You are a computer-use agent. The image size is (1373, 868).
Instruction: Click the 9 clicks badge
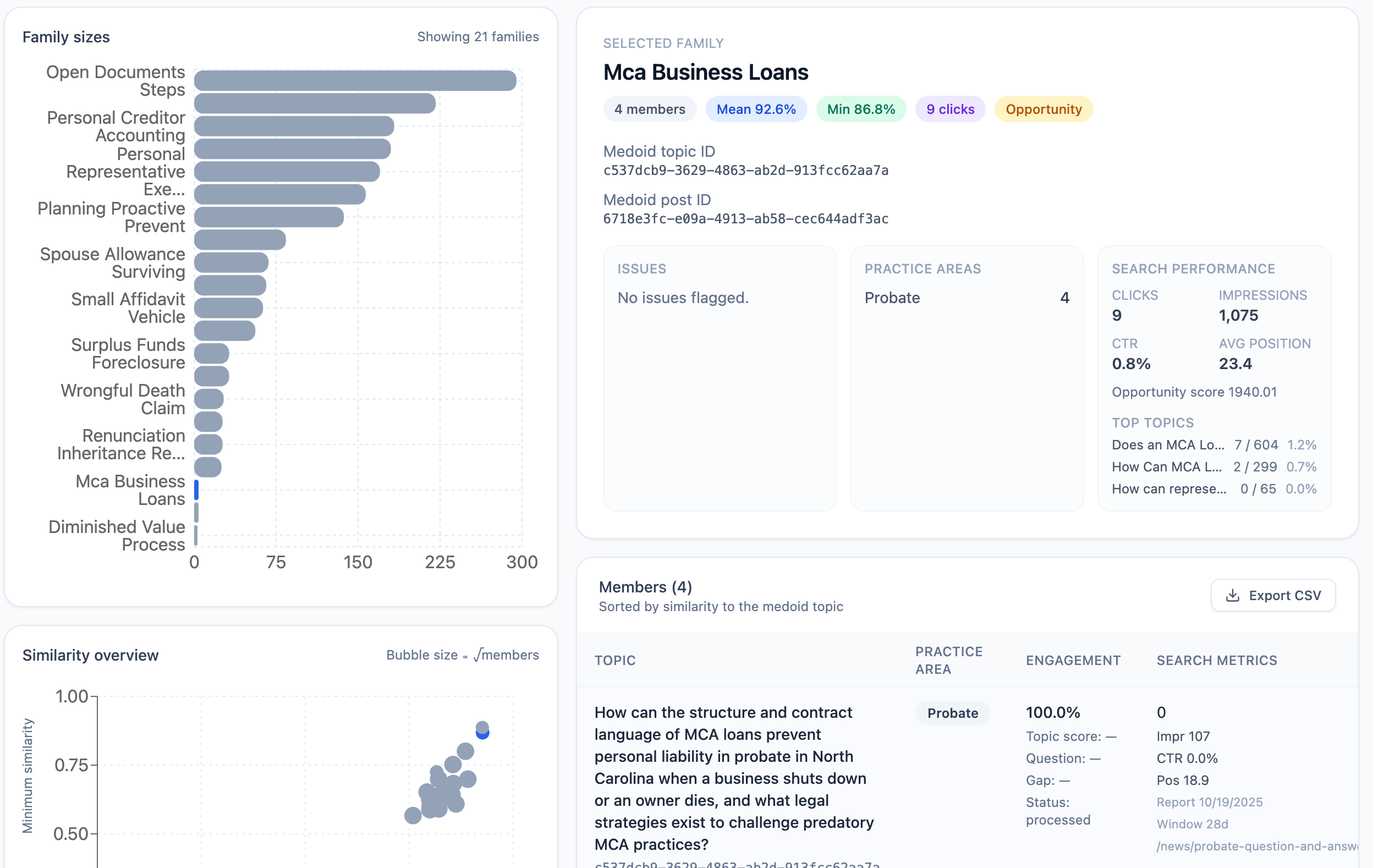tap(950, 109)
